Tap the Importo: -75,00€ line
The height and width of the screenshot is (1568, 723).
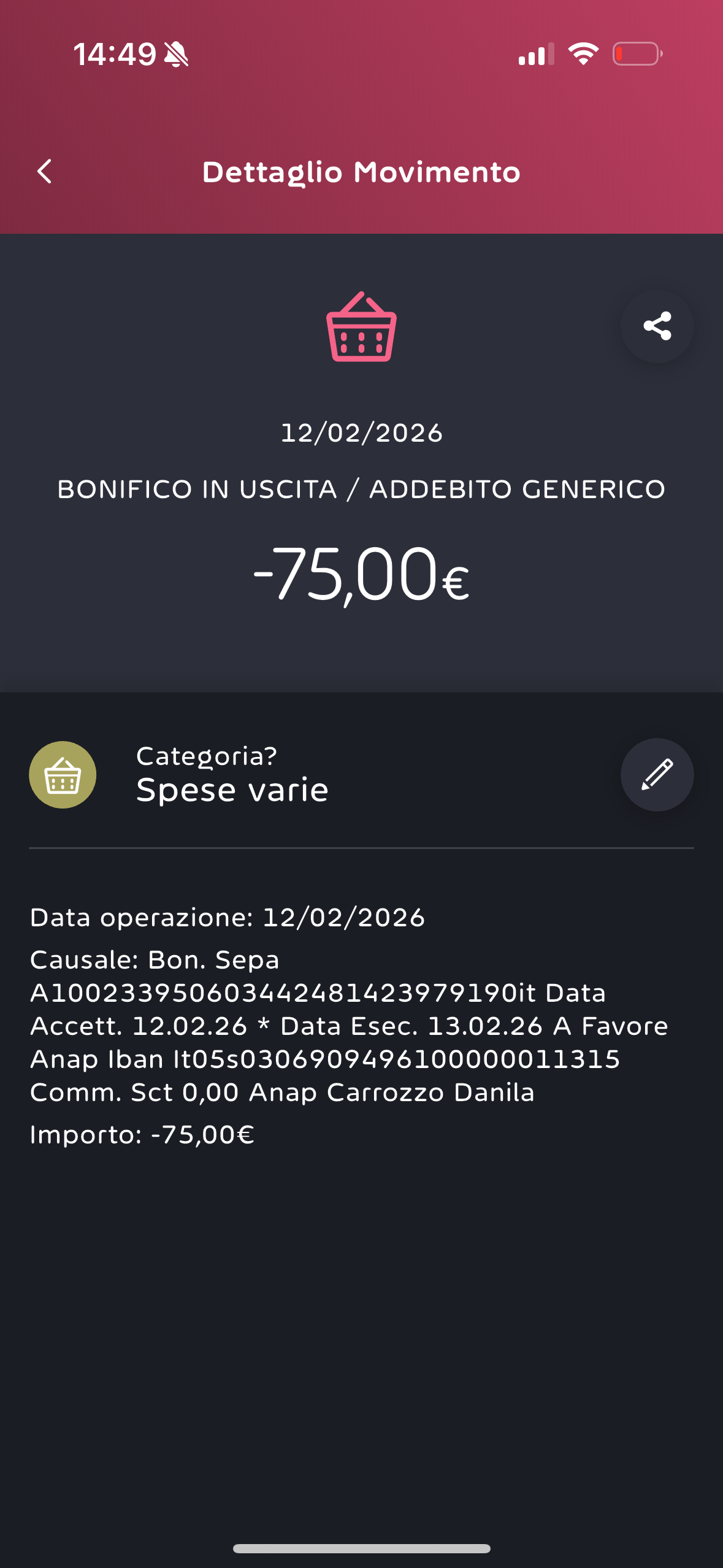(142, 1135)
